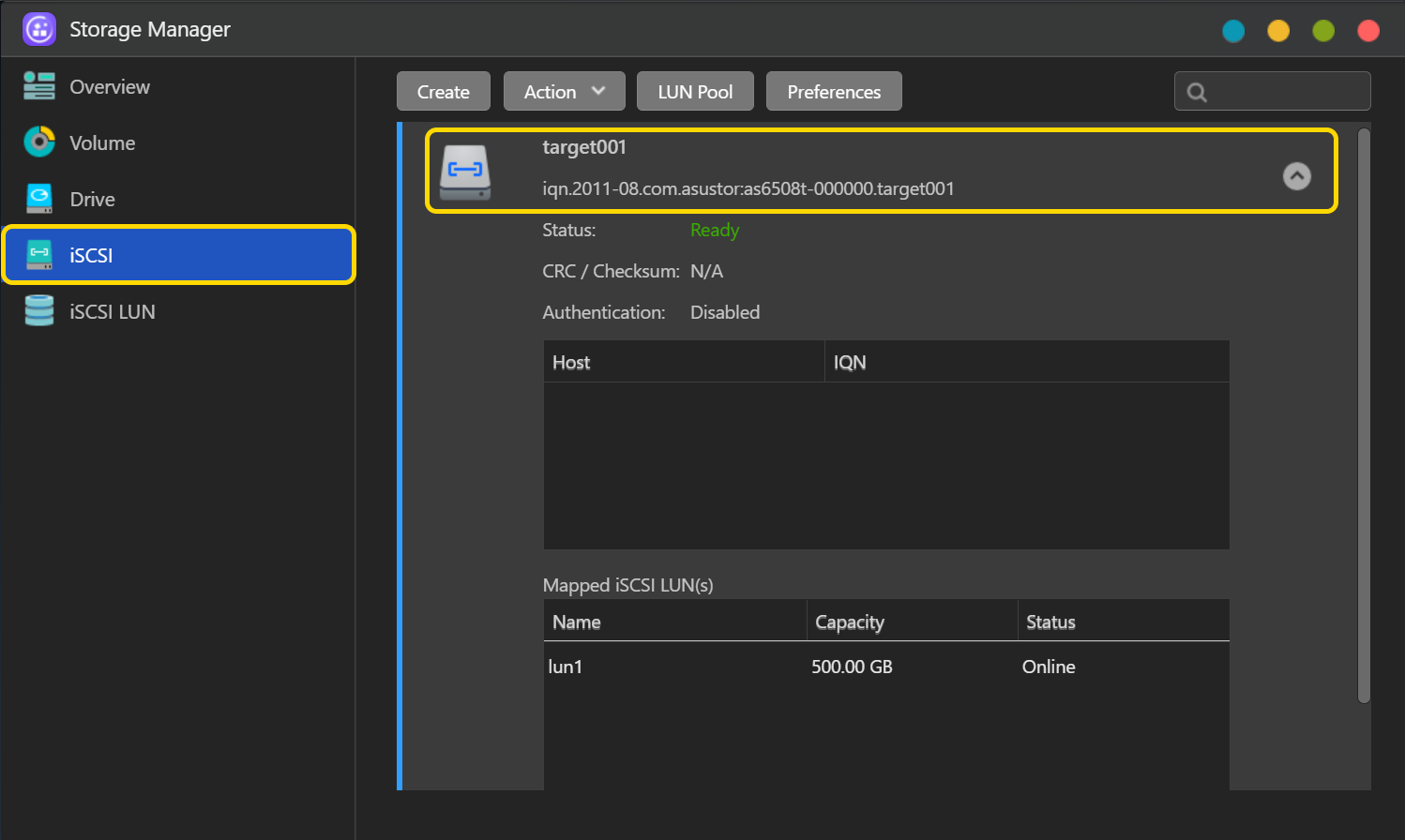Click the Authentication Disabled value
Viewport: 1405px width, 840px height.
725,312
